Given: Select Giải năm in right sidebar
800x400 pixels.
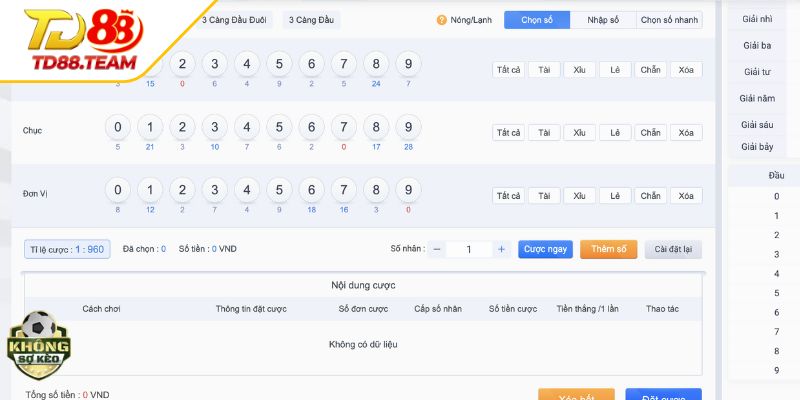Looking at the screenshot, I should pos(757,98).
